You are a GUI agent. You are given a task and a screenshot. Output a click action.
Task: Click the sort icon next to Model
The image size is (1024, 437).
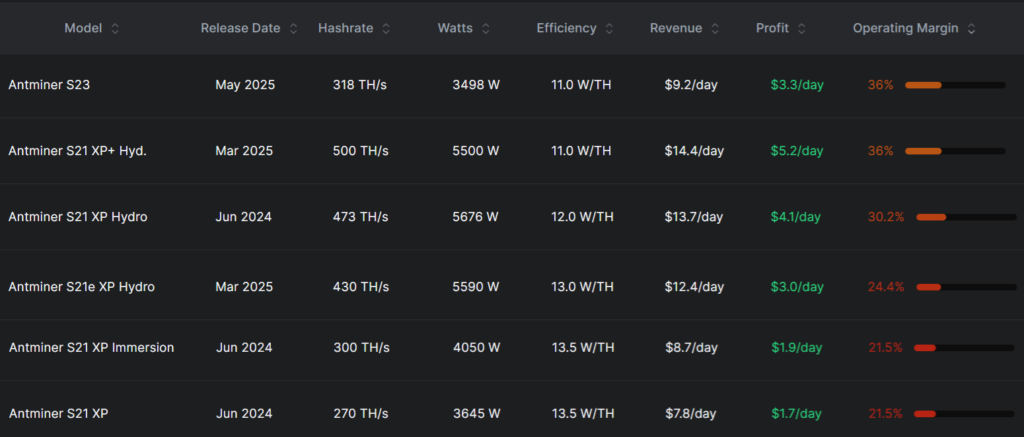(x=115, y=29)
